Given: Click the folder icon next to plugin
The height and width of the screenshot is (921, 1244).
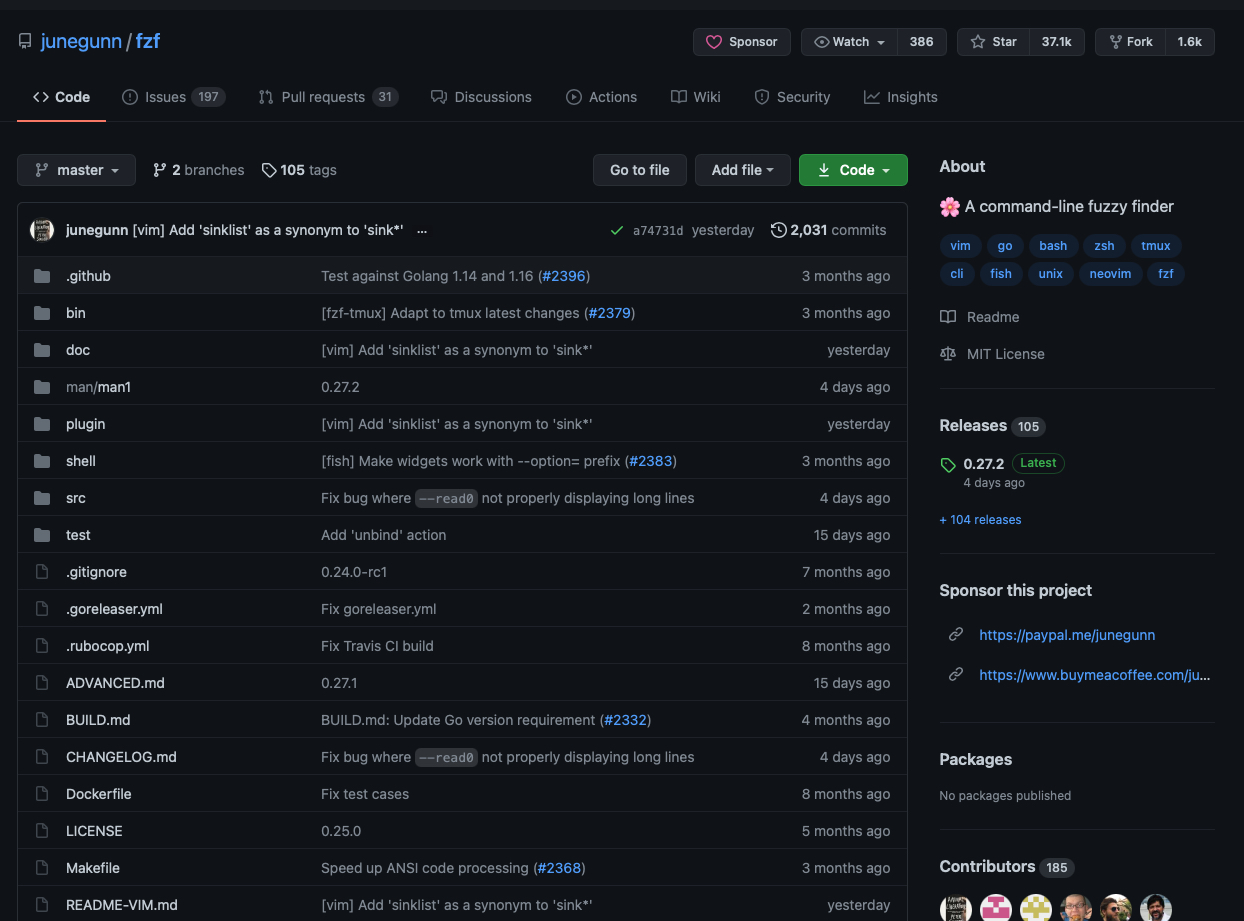Looking at the screenshot, I should 42,424.
